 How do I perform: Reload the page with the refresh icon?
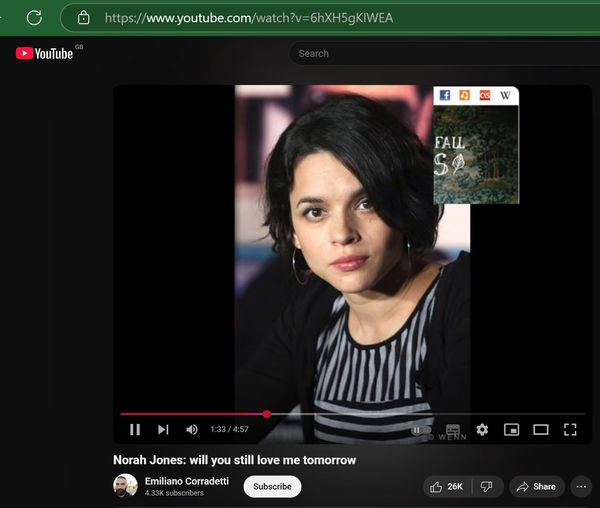tap(34, 18)
